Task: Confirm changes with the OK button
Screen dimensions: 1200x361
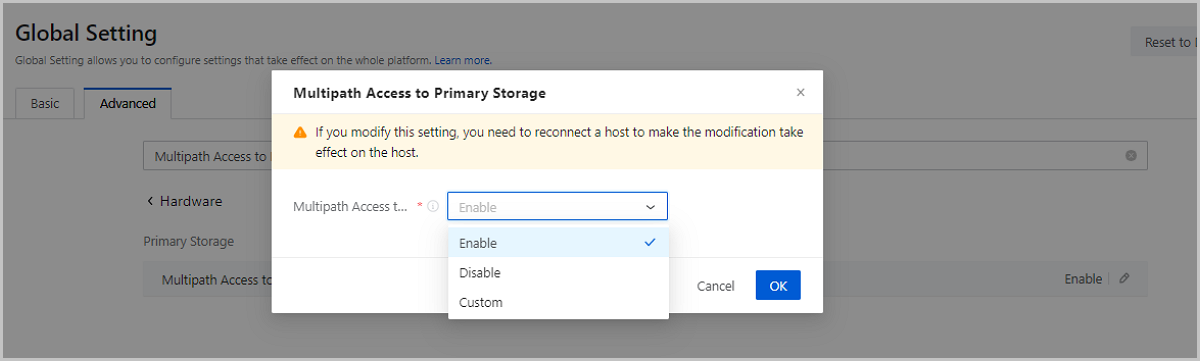Action: point(778,286)
